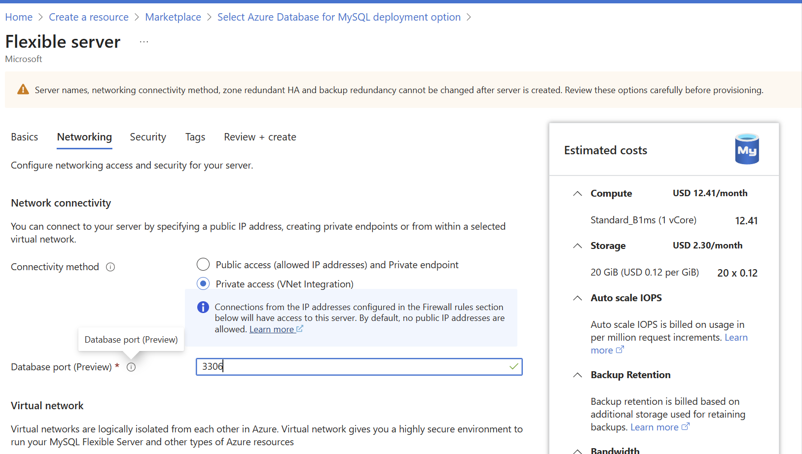Image resolution: width=802 pixels, height=454 pixels.
Task: Click the blue information icon in the firewall note
Action: 203,307
